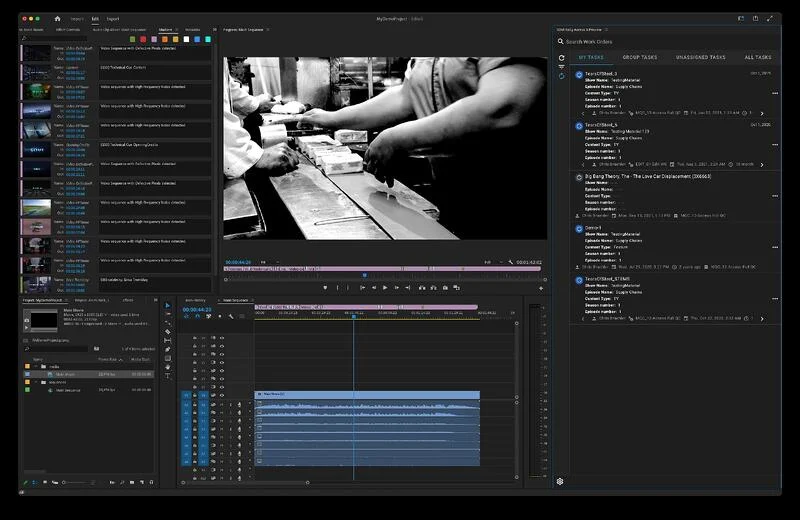Toggle eye visibility on the top video track
The height and width of the screenshot is (520, 800).
pyautogui.click(x=222, y=338)
